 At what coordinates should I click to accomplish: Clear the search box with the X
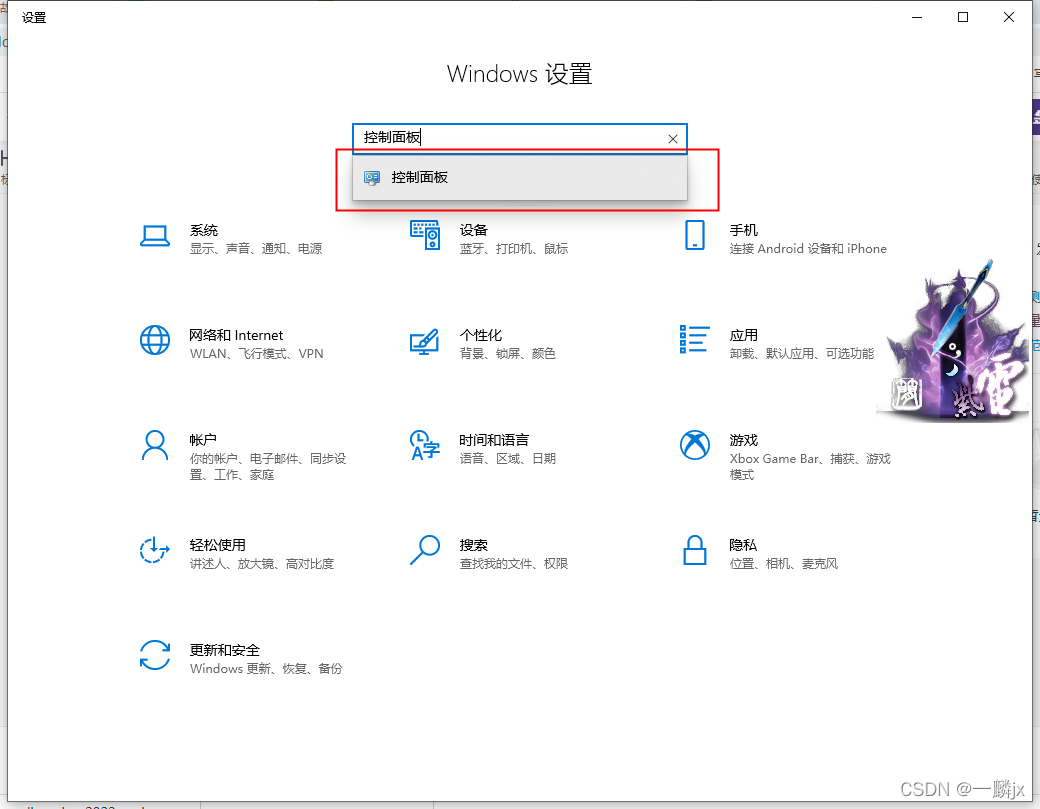click(673, 139)
